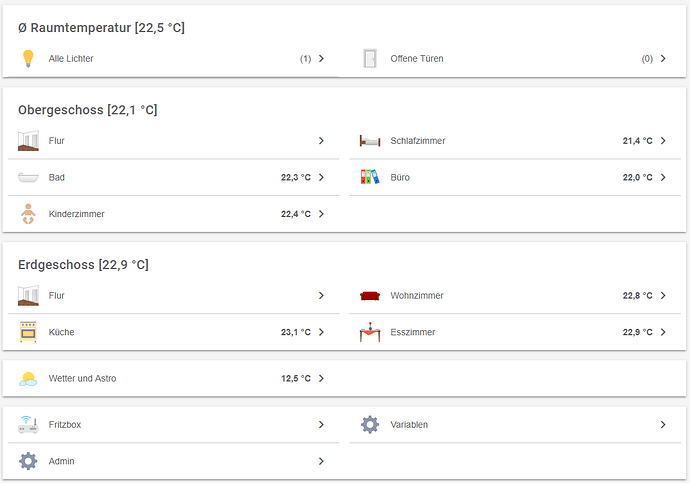Image resolution: width=690 pixels, height=483 pixels.
Task: Click the bathtub icon next to Bad
Action: coord(28,177)
